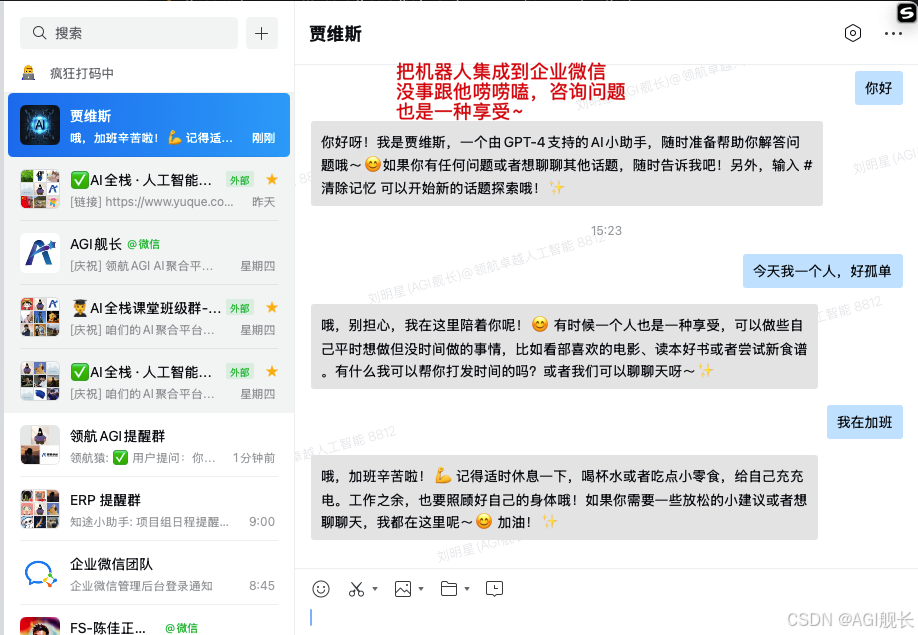Screen dimensions: 918x635
Task: Click the reply starting 哦，加班辛苦啦
Action: pos(564,498)
